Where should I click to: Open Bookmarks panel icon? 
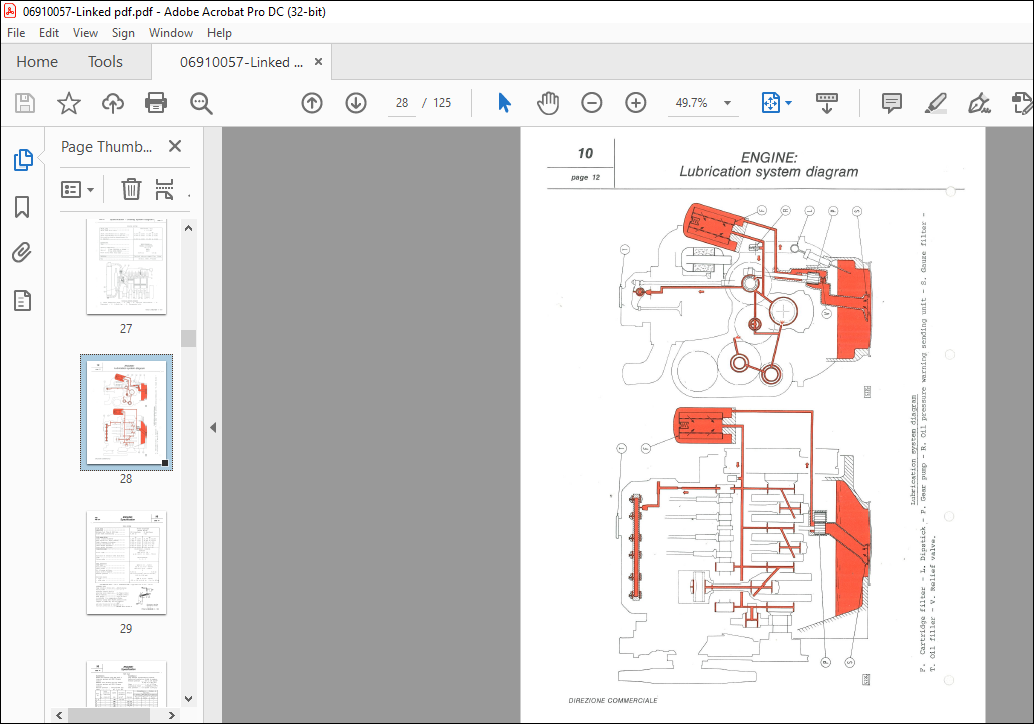(22, 206)
